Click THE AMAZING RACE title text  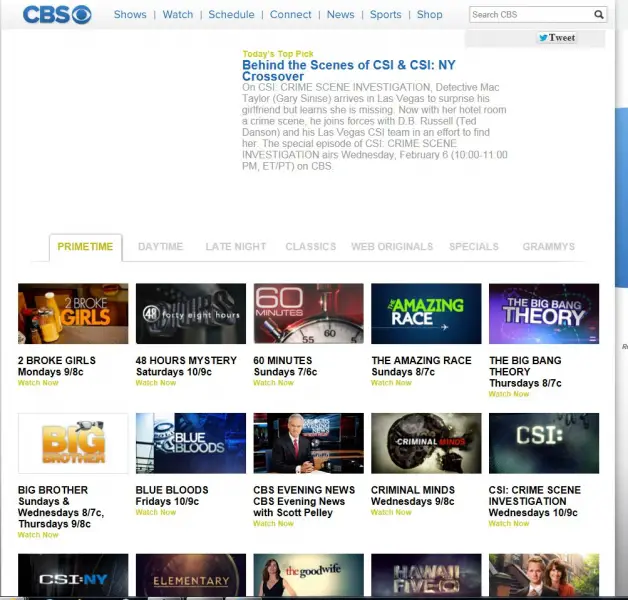(x=421, y=360)
